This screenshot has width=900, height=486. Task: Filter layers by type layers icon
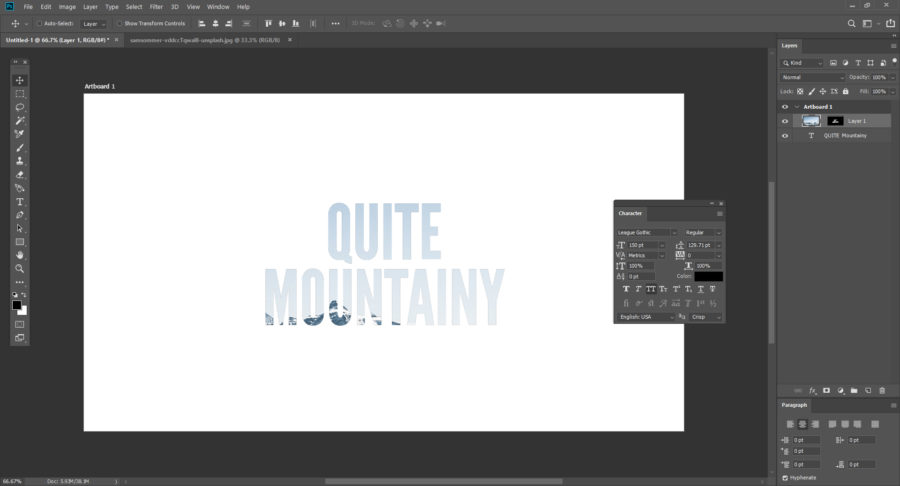858,63
